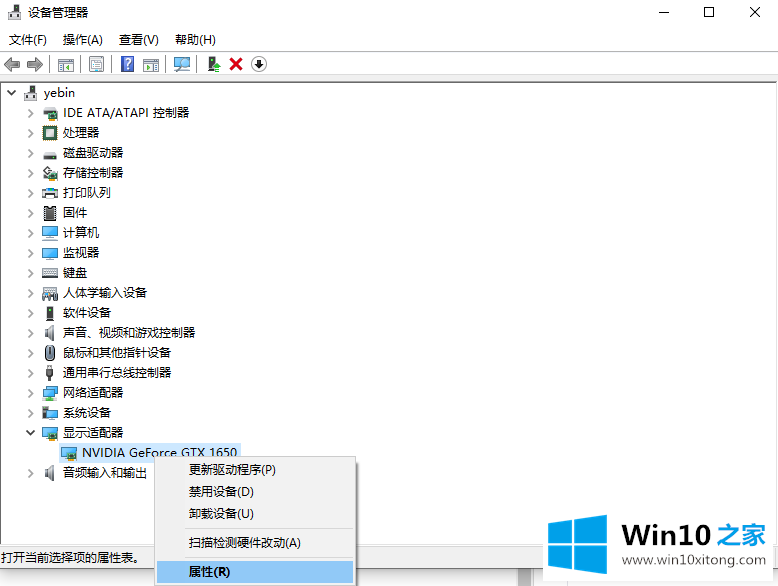
Task: Click the storage controllers (存储控制器) icon
Action: 50,173
